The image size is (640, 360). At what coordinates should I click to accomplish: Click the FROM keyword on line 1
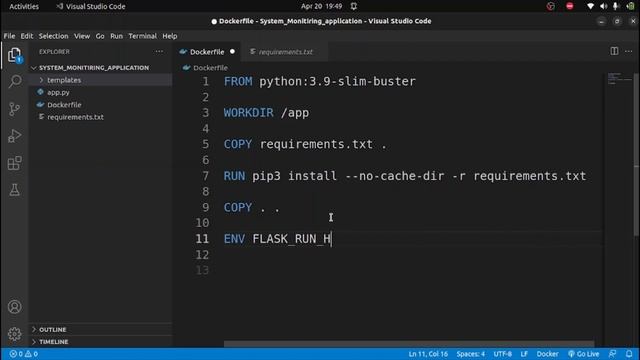click(x=238, y=81)
